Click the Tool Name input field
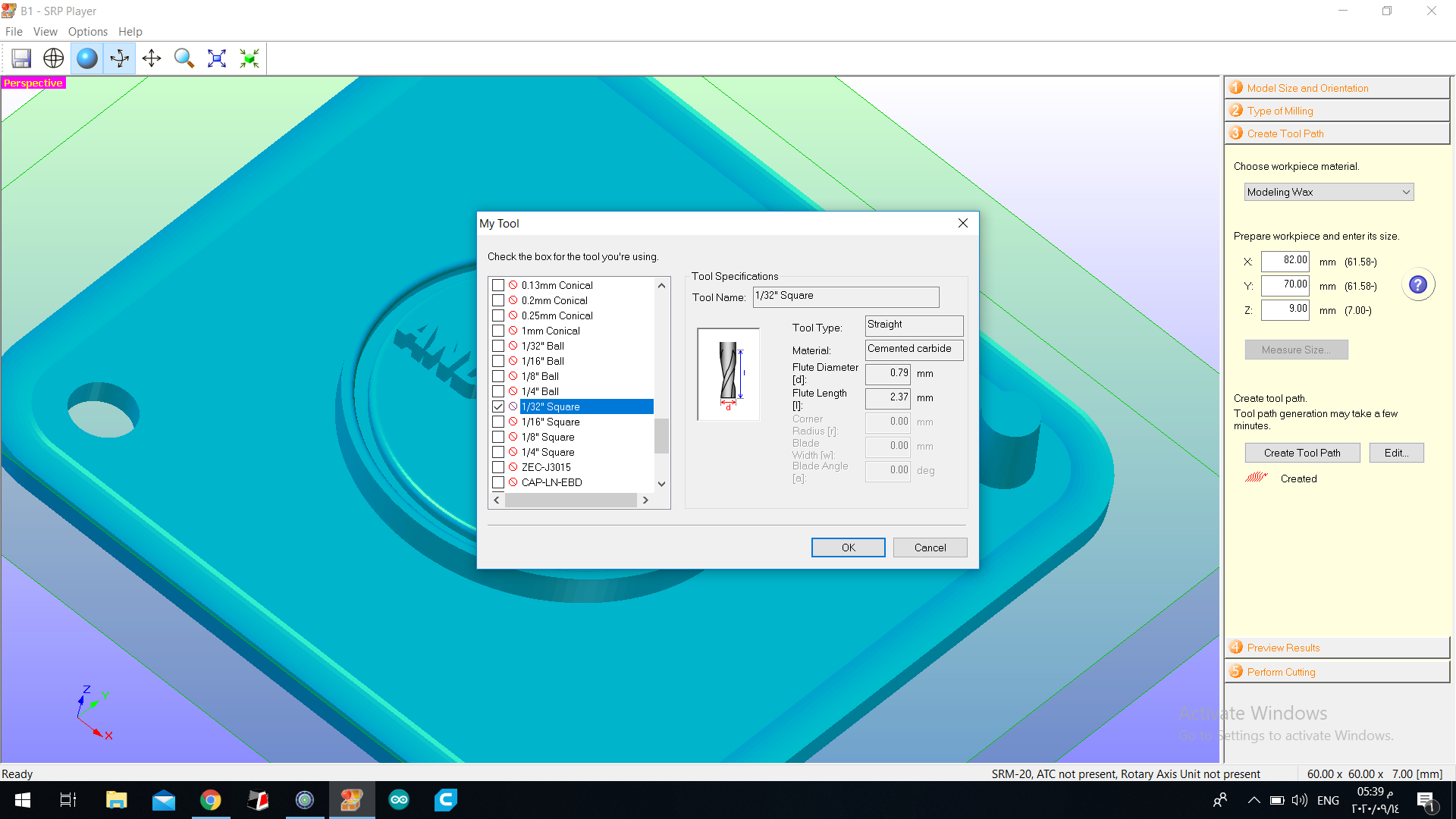Screen dimensions: 1456x819 click(x=846, y=296)
